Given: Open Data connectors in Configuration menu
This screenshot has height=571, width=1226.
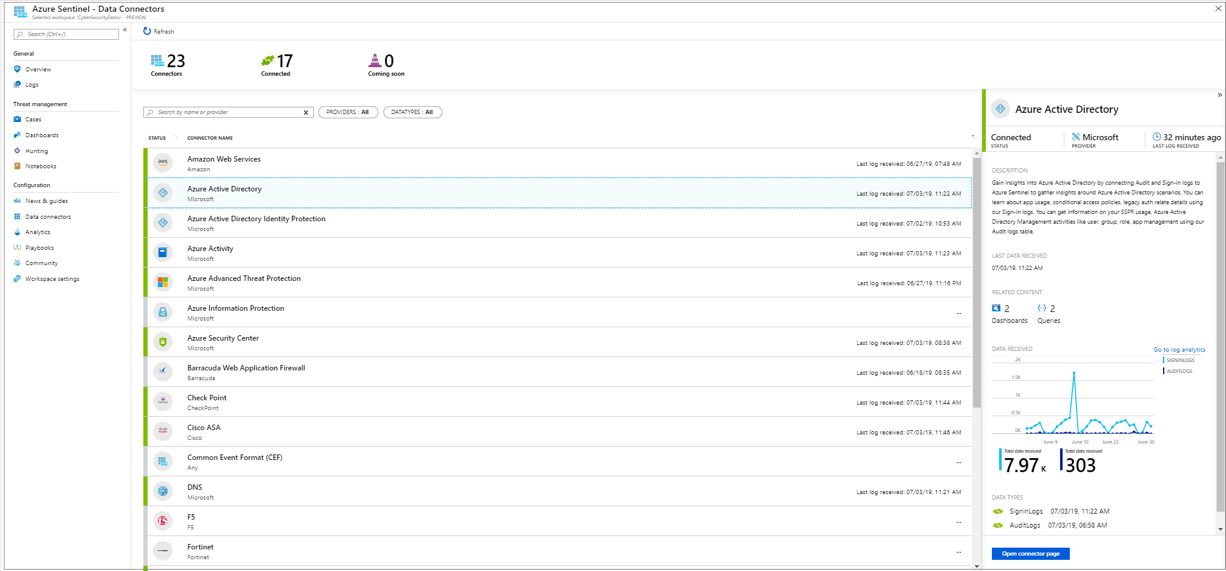Looking at the screenshot, I should (x=48, y=216).
